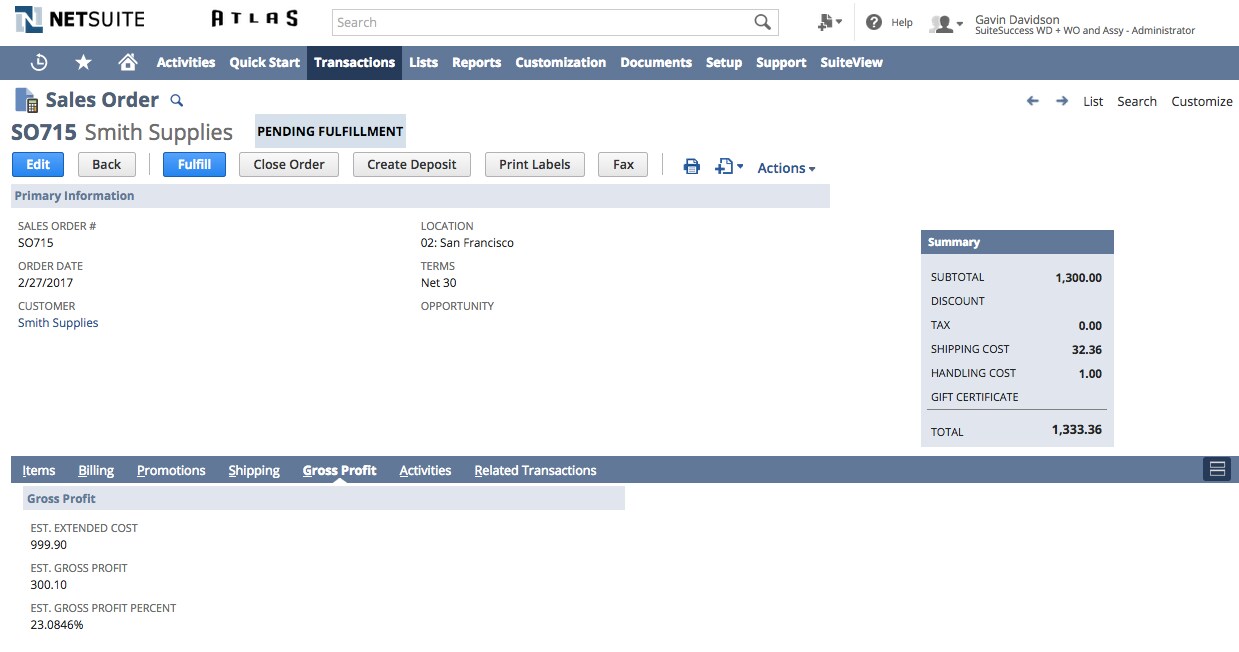Open the Activities menu
1239x652 pixels.
tap(186, 62)
